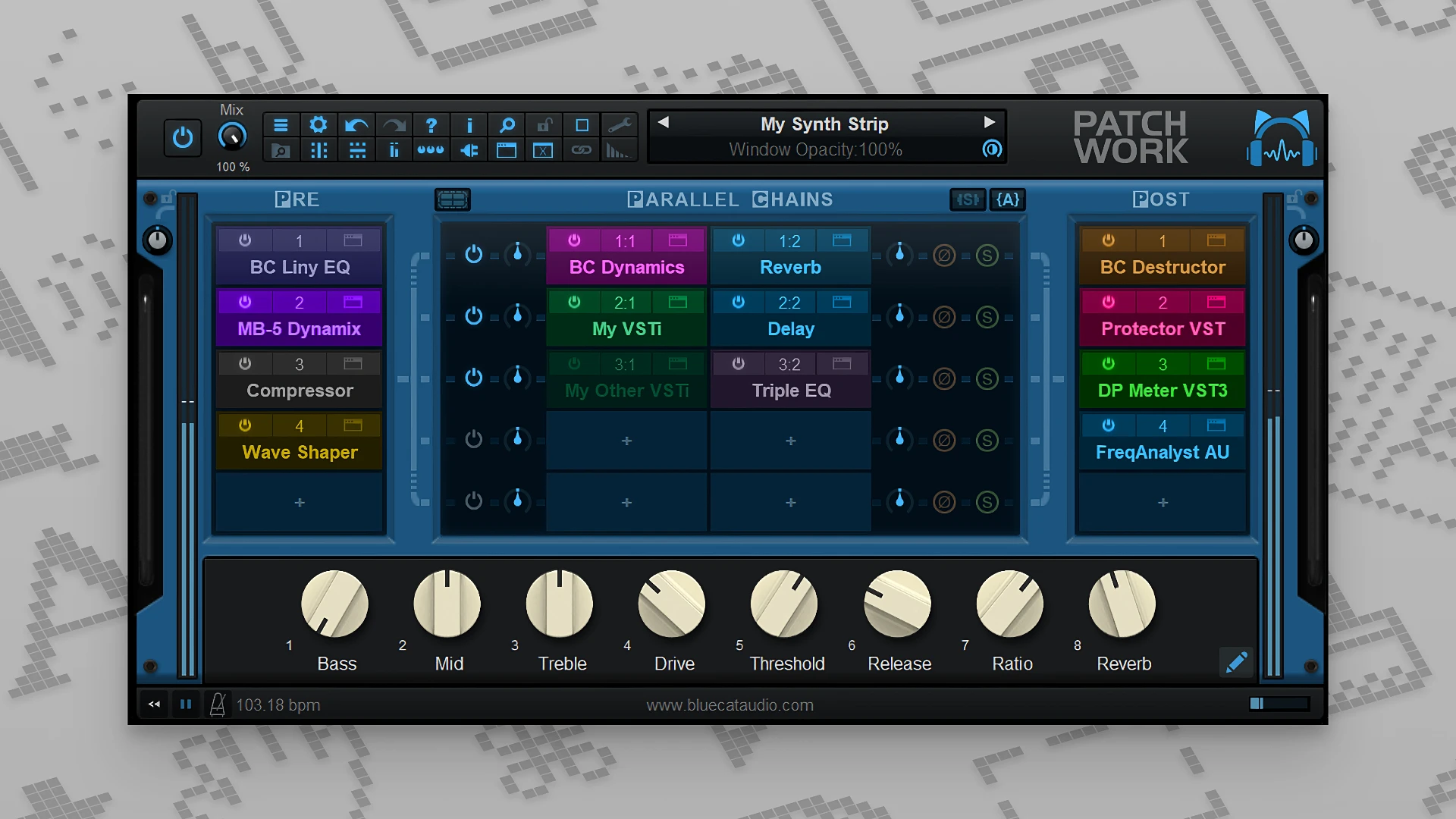Click the chain link icon in the toolbar

(582, 149)
